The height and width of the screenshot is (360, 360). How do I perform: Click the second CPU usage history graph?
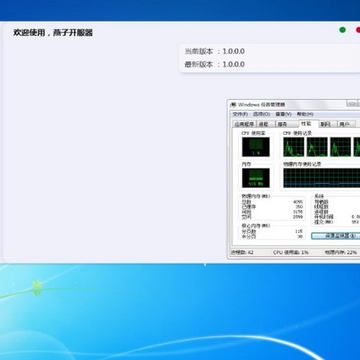[317, 147]
